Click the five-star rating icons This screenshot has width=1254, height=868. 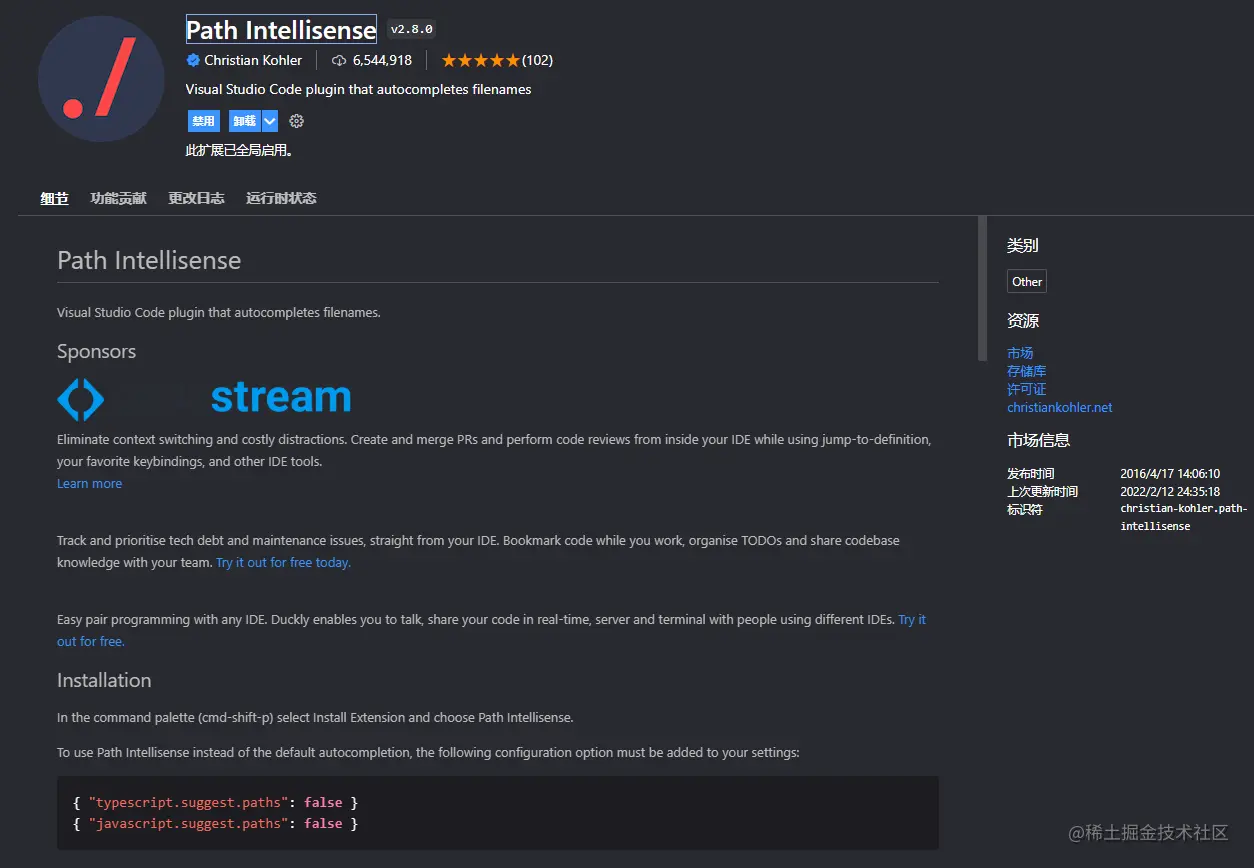point(480,60)
